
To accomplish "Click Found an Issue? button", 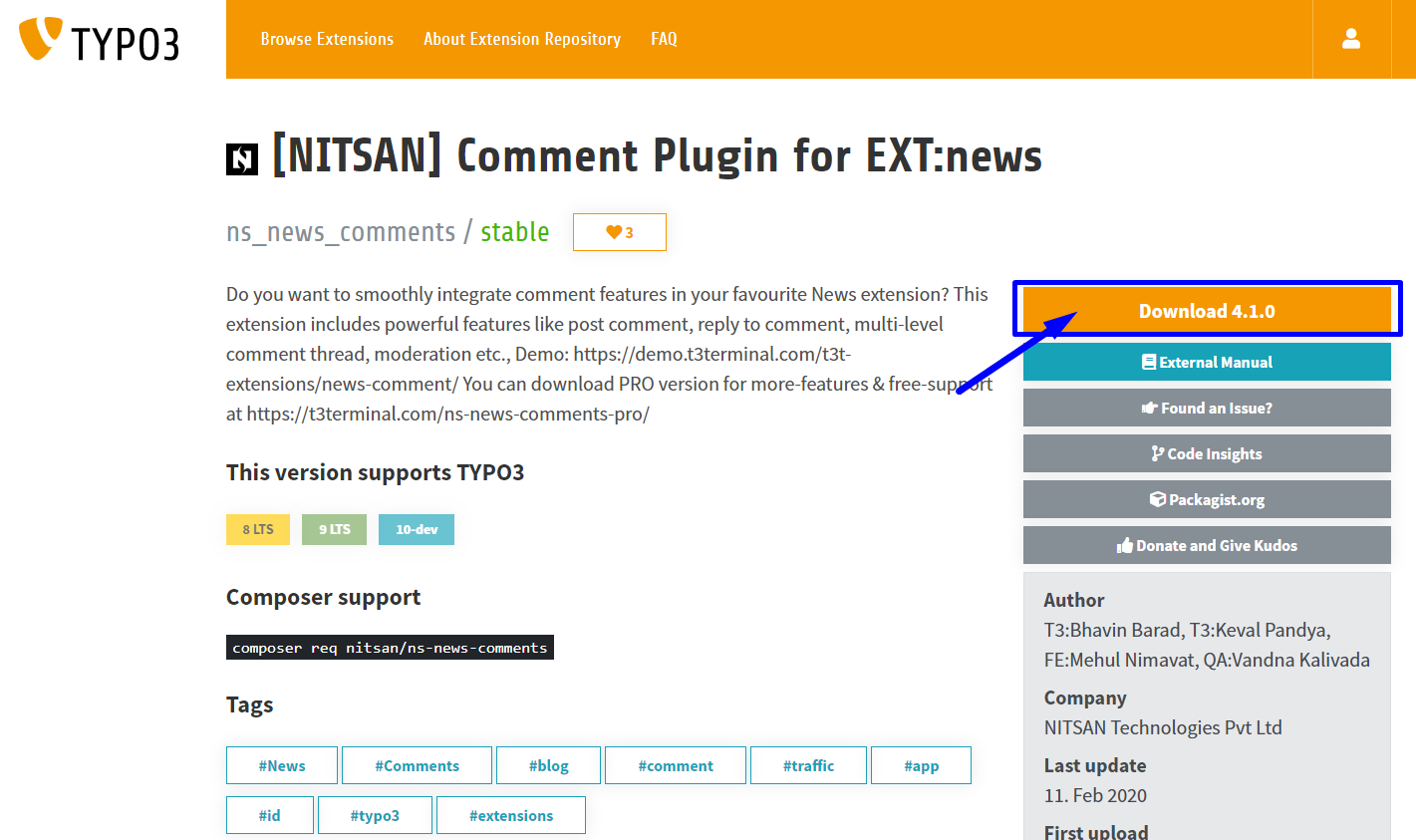I will coord(1207,408).
